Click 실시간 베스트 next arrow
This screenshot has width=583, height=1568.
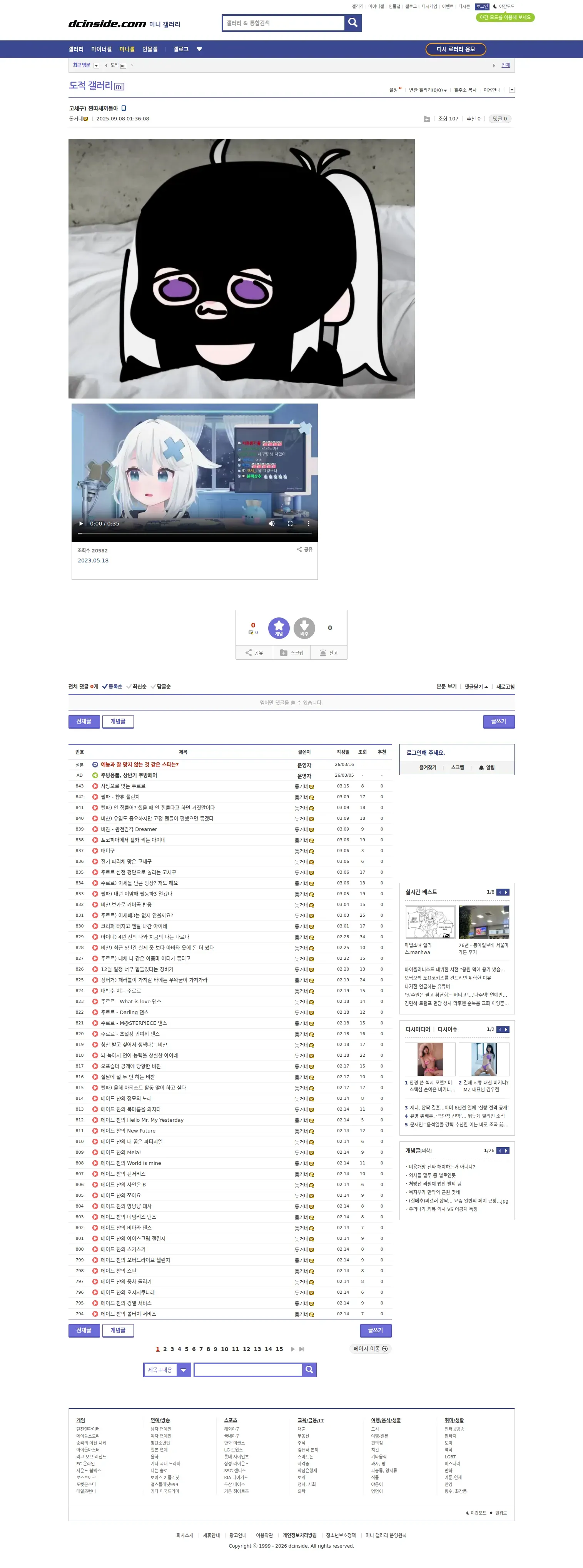(506, 892)
